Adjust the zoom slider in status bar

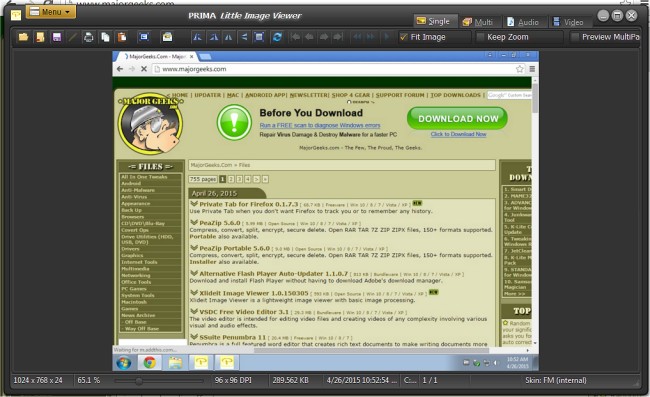pos(139,381)
